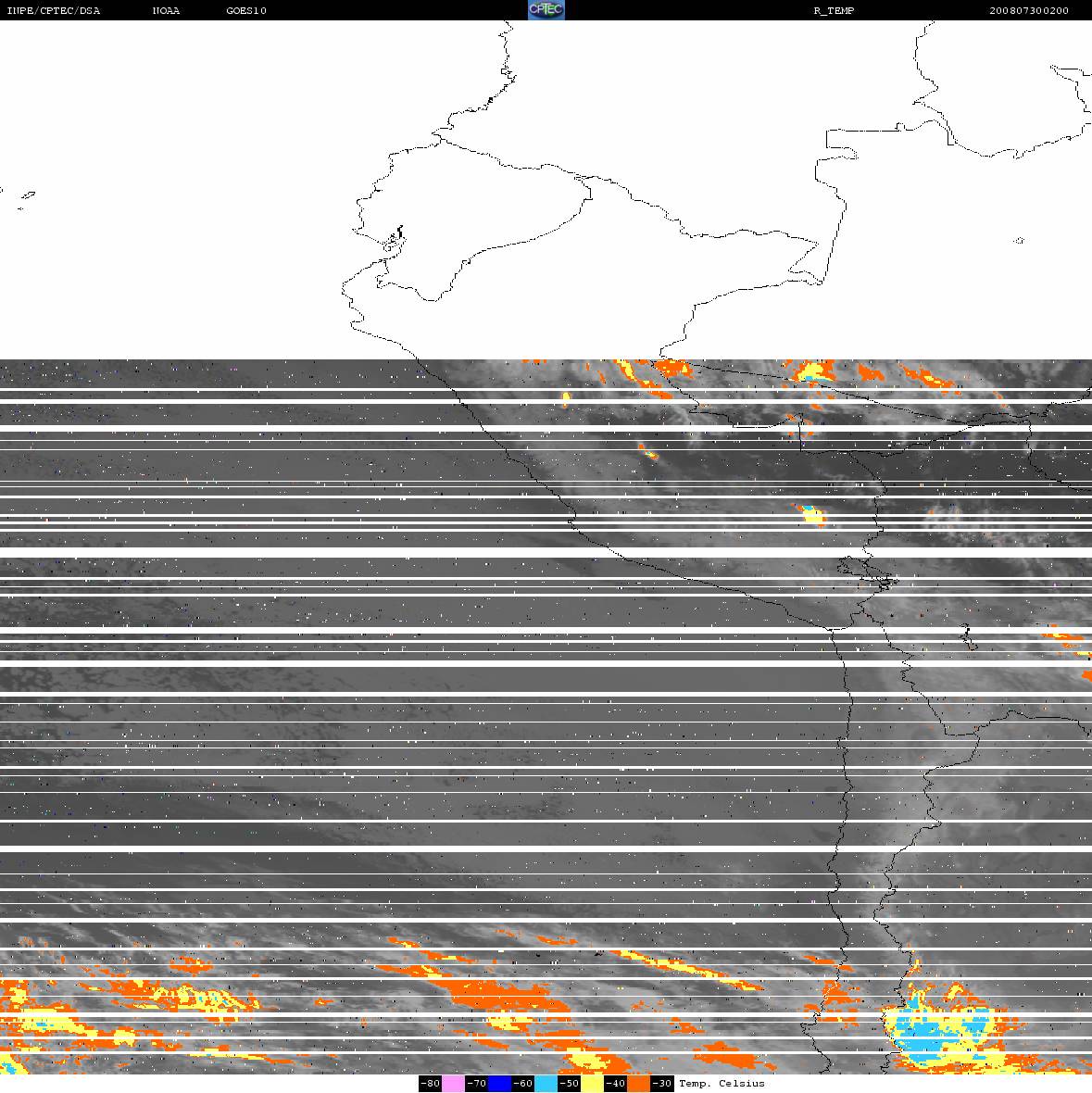Click the GOES10 satellite label

(x=246, y=10)
